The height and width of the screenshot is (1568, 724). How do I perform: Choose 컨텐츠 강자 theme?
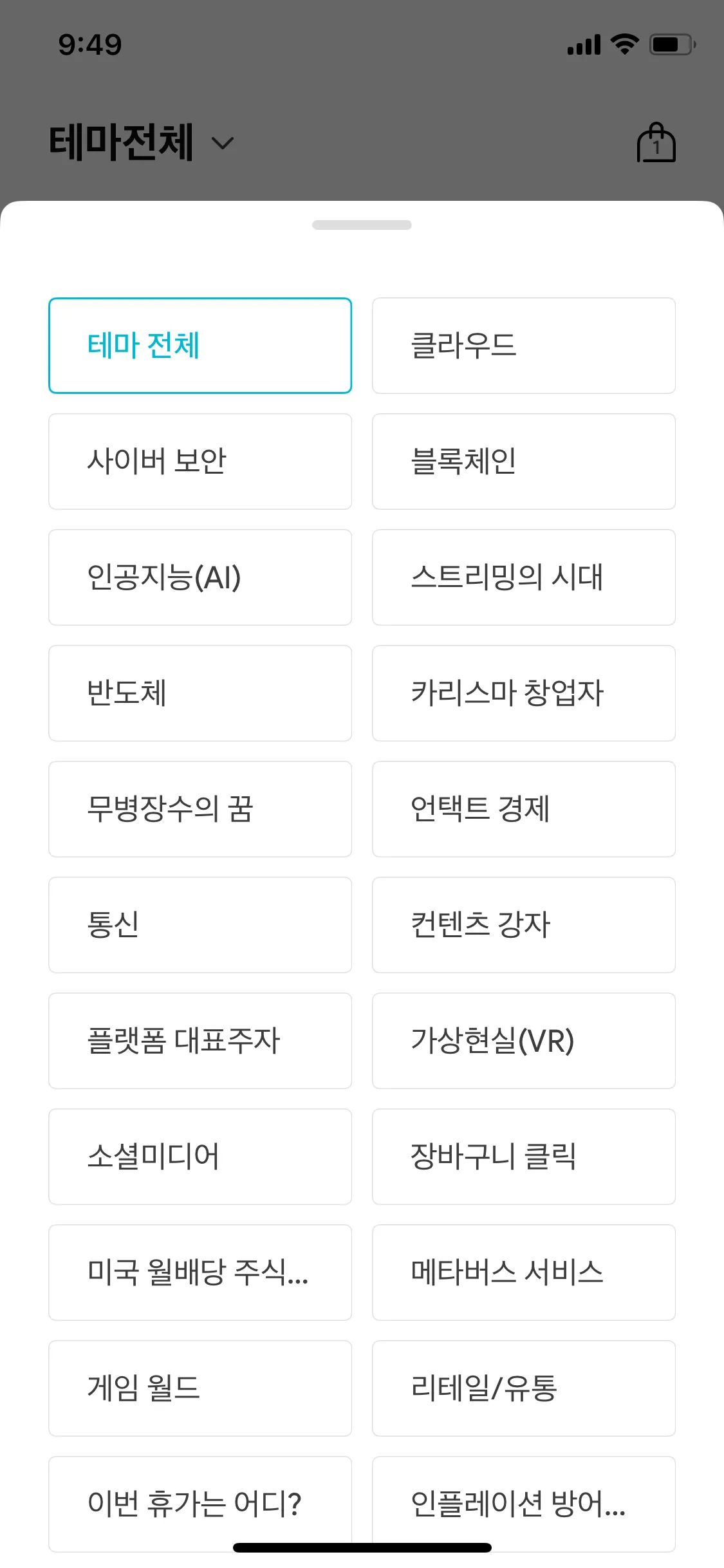pos(523,925)
